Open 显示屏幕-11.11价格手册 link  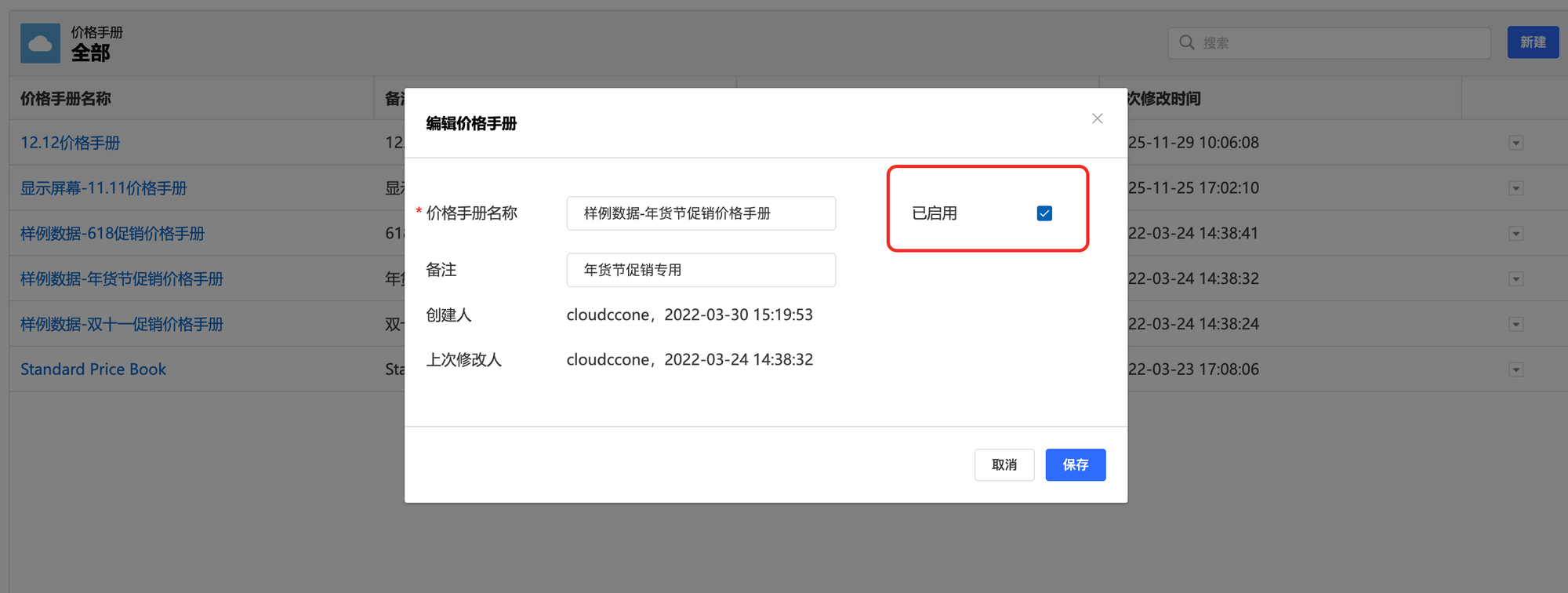(103, 188)
